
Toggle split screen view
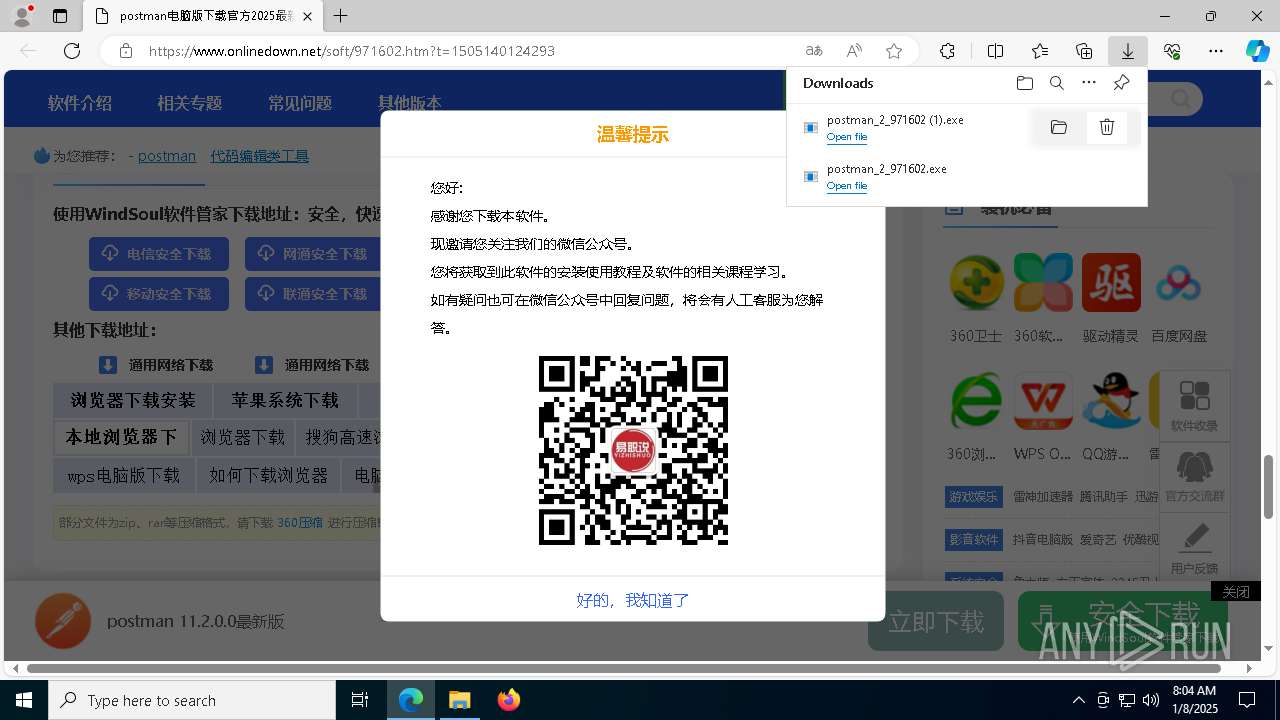[x=995, y=51]
